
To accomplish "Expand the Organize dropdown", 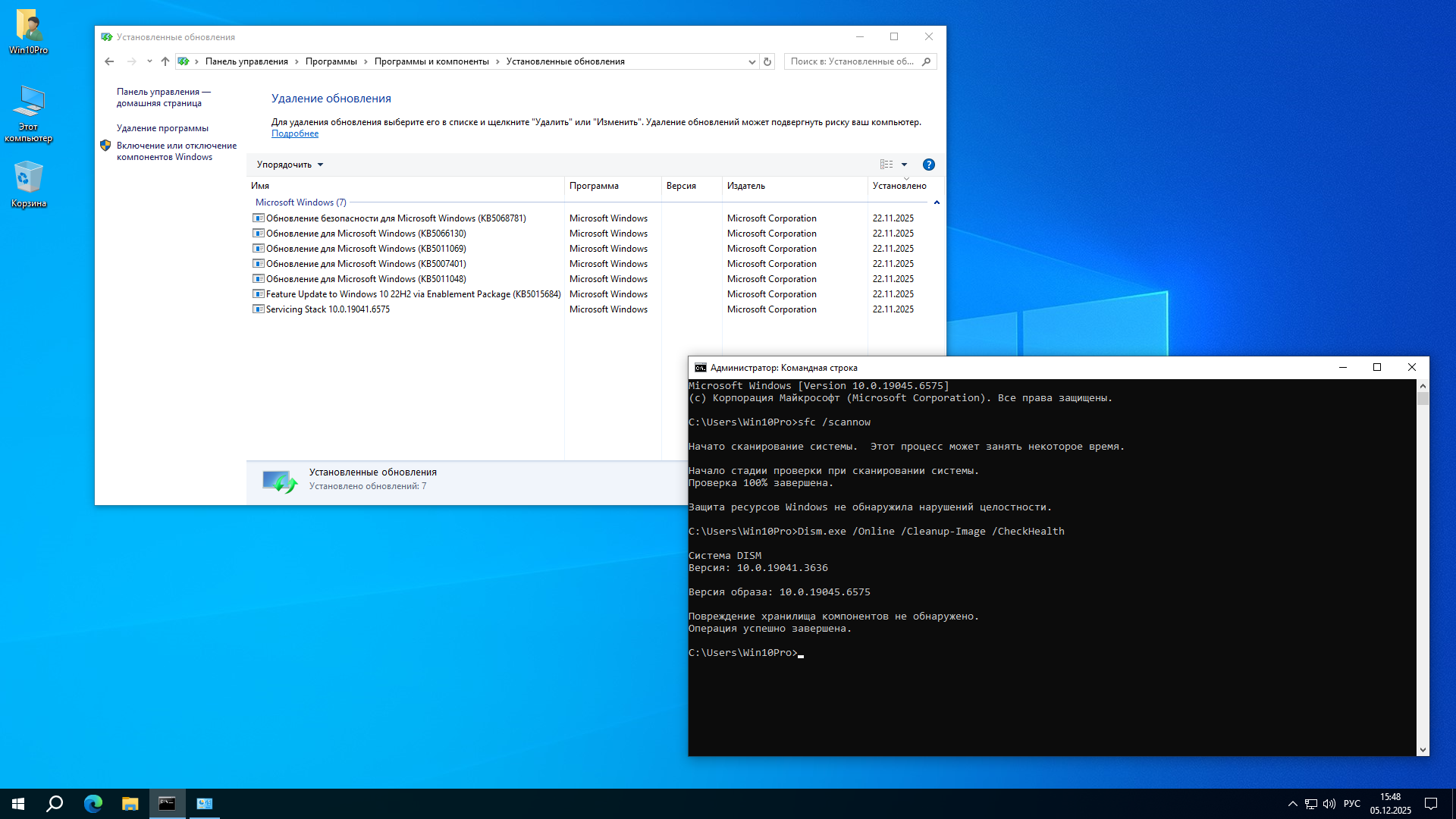I will pyautogui.click(x=290, y=165).
